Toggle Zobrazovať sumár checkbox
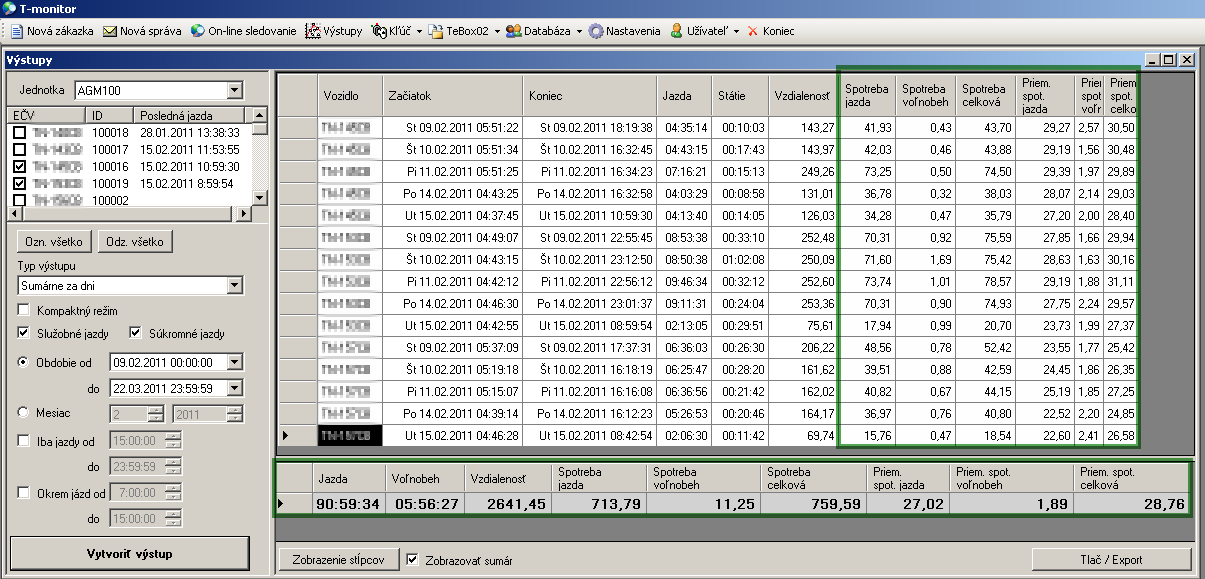Viewport: 1205px width, 579px height. pyautogui.click(x=414, y=560)
